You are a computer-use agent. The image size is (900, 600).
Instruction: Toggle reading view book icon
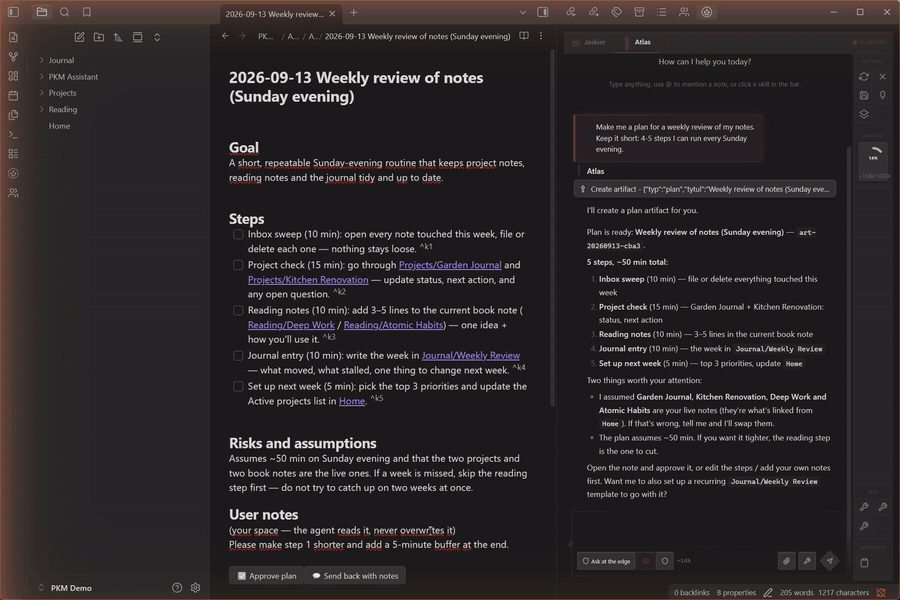[524, 36]
